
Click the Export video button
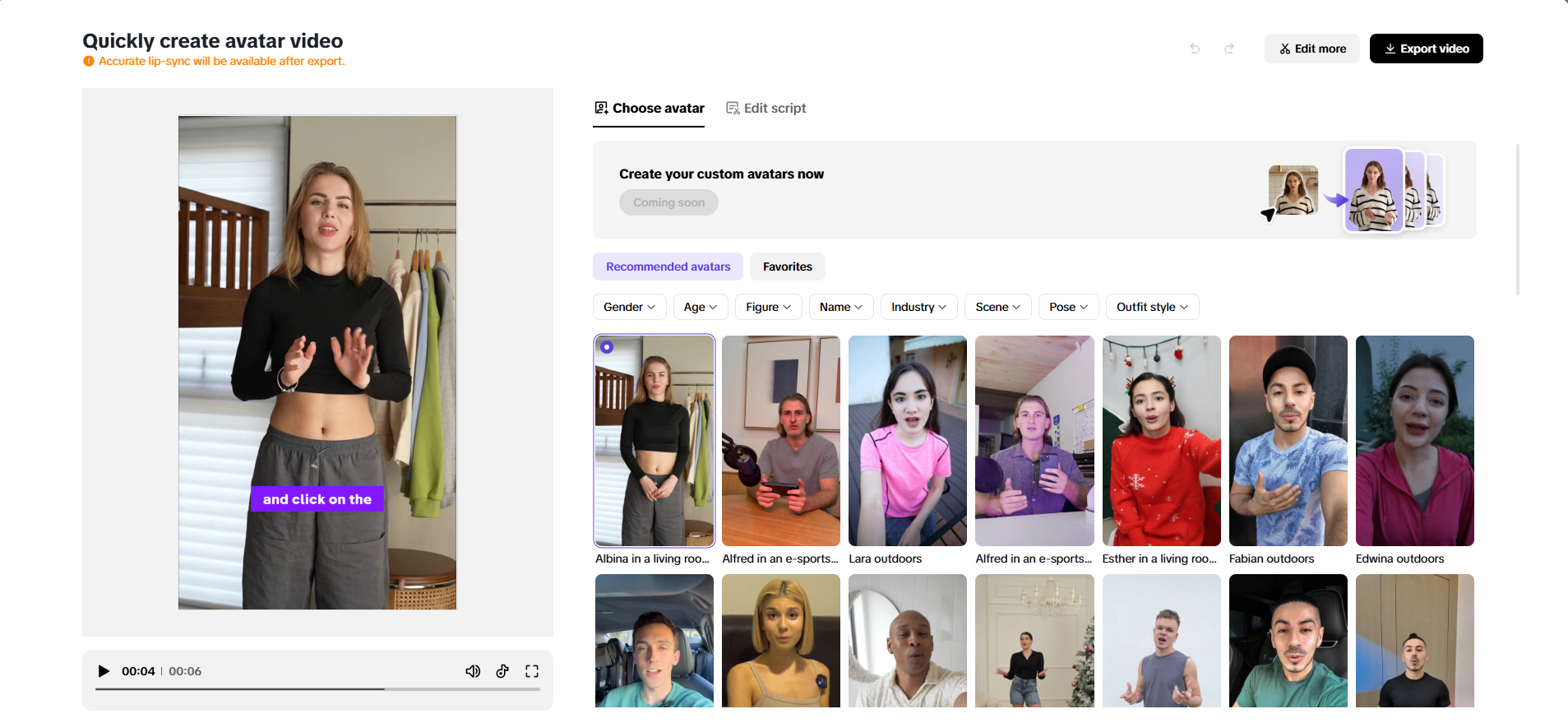coord(1427,49)
